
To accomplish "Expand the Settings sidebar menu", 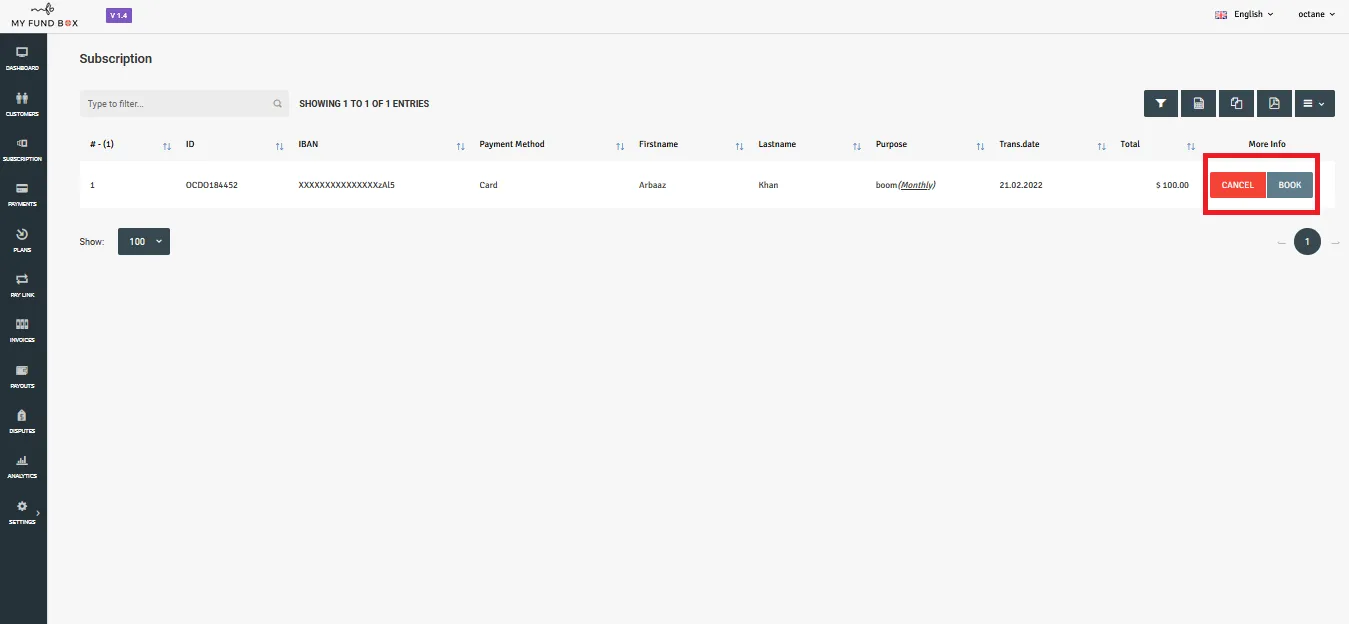I will (x=22, y=512).
